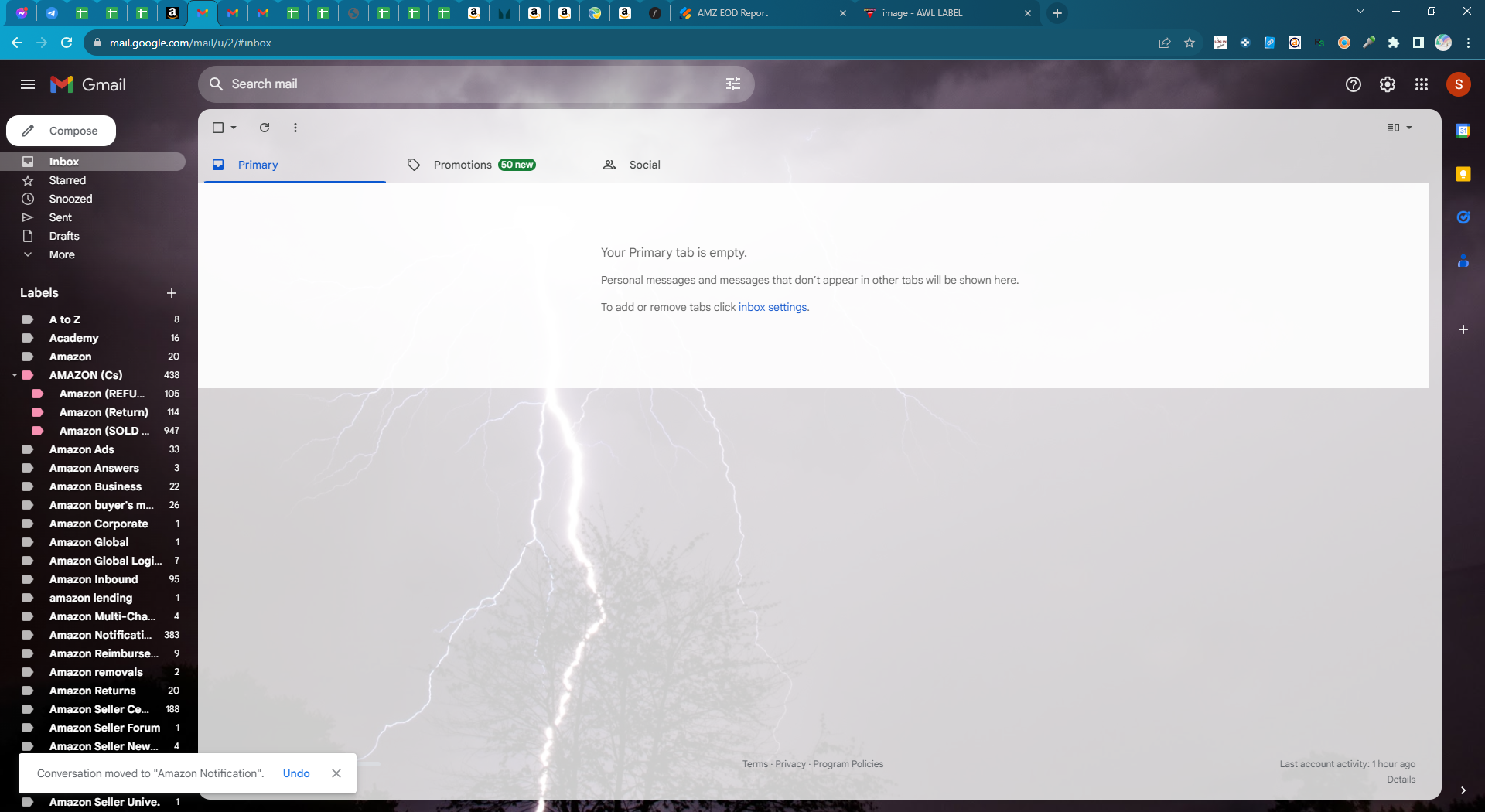Open the inbox settings link
This screenshot has height=812, width=1485.
[773, 307]
